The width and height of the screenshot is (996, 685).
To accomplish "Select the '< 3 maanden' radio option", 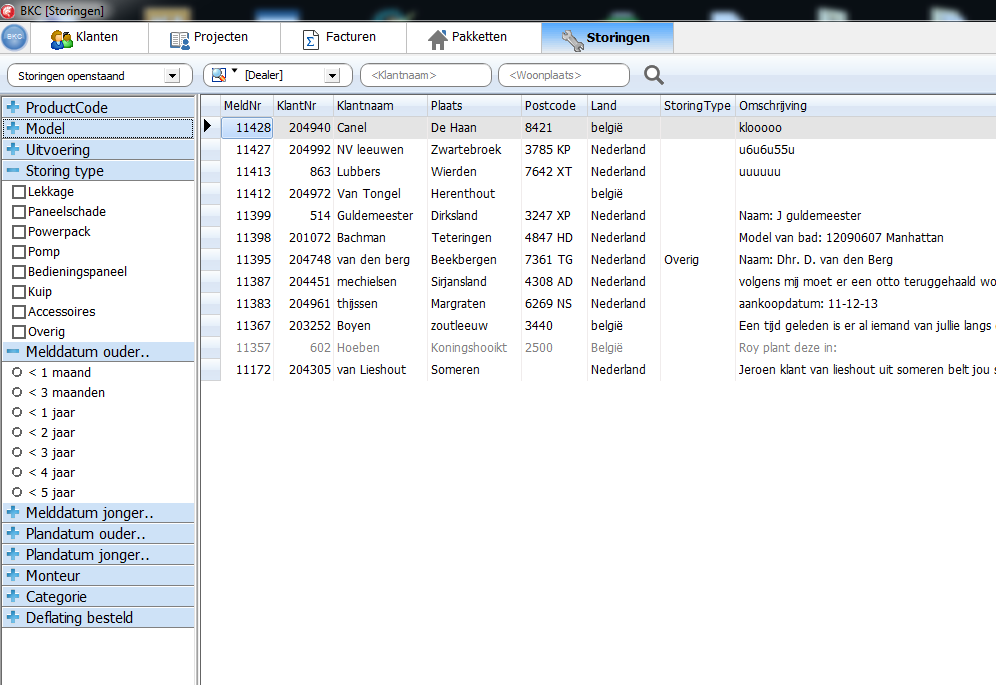I will click(x=17, y=393).
